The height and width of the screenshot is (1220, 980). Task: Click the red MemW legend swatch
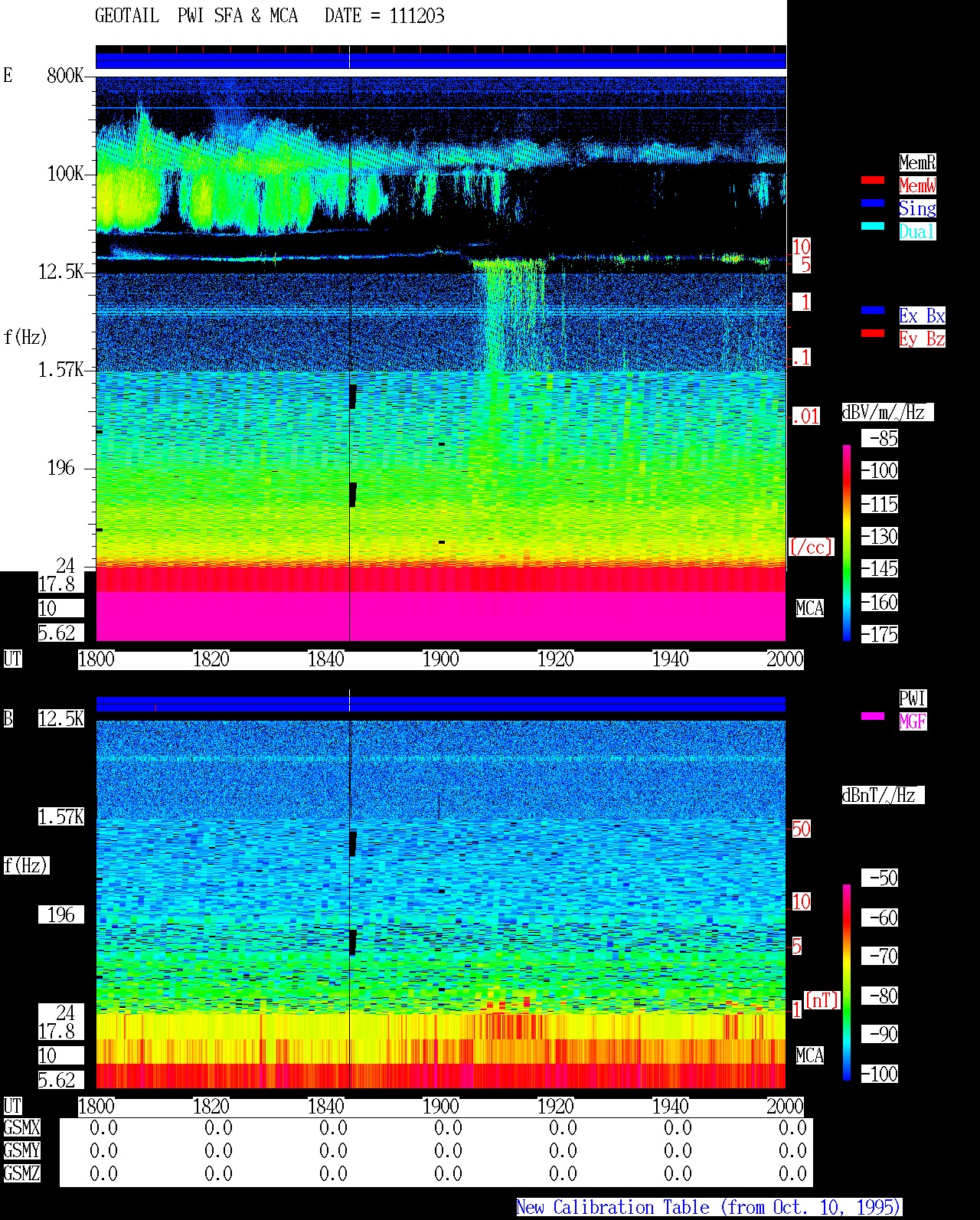(872, 181)
